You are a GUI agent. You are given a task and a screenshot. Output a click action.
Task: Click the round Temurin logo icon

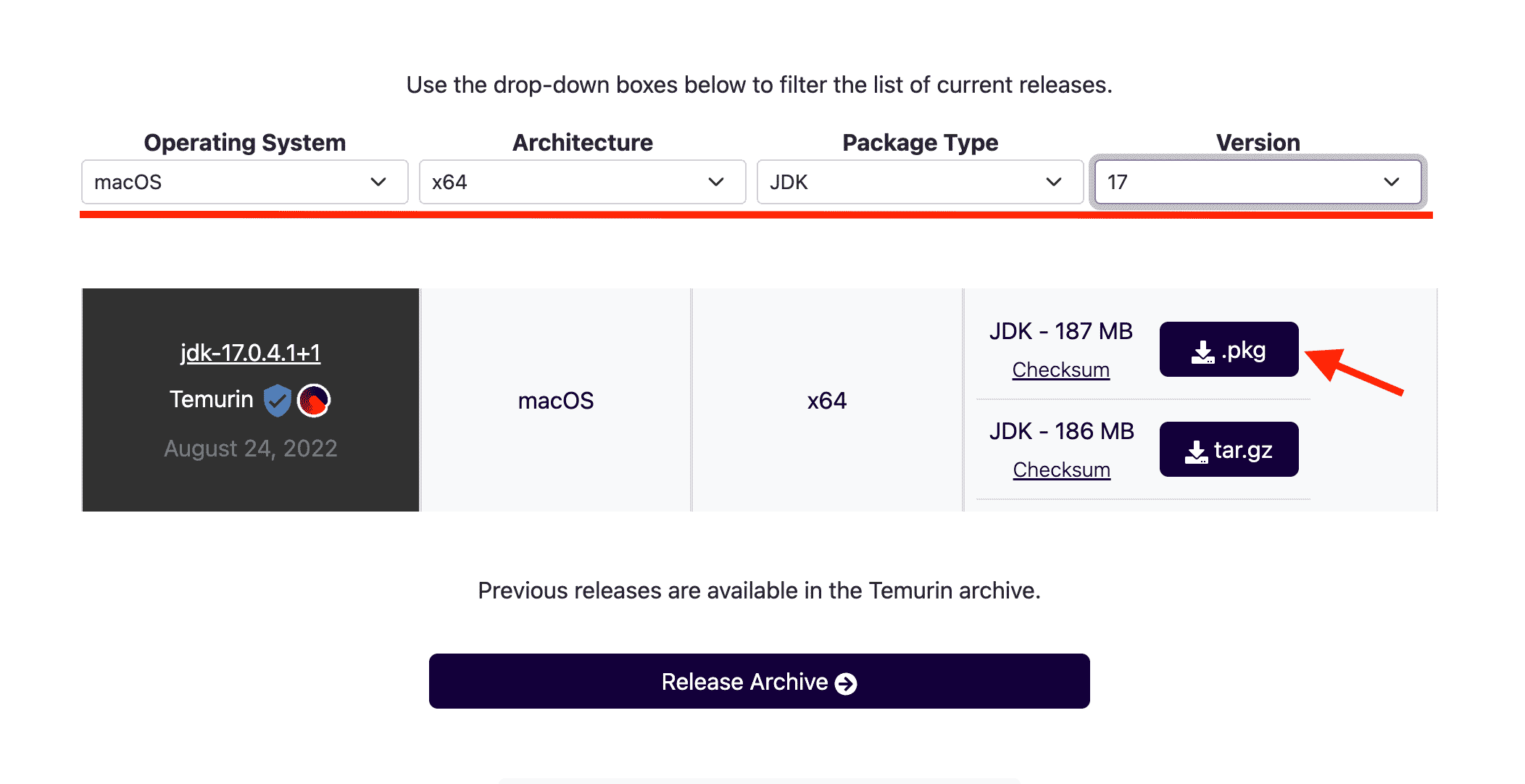tap(314, 399)
